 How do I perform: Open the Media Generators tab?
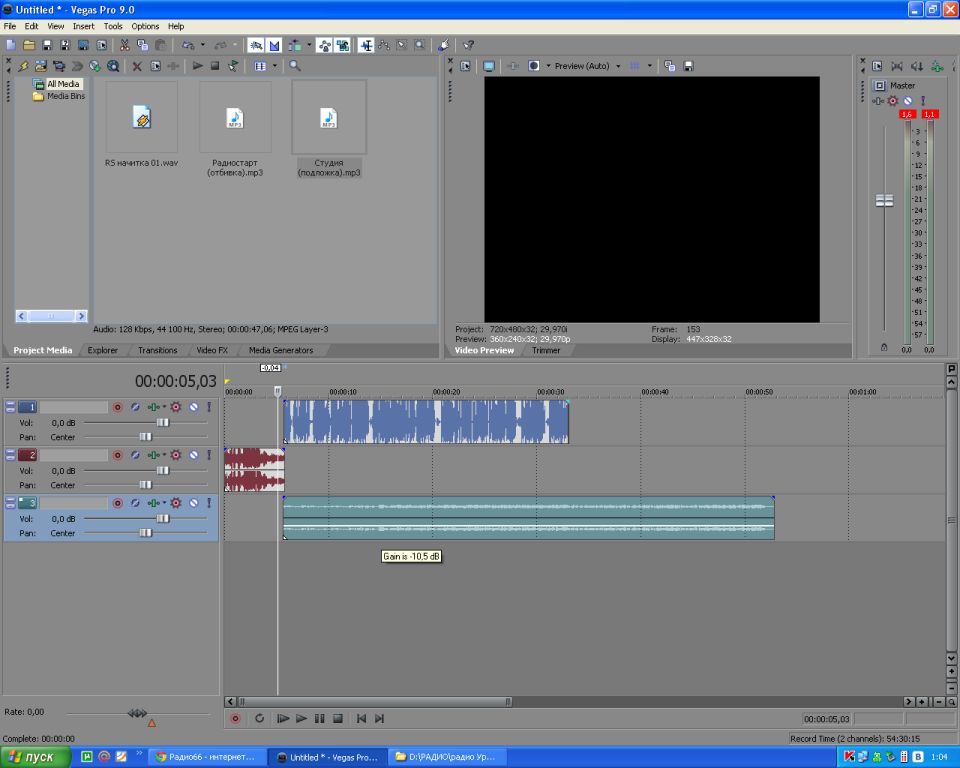(x=280, y=350)
